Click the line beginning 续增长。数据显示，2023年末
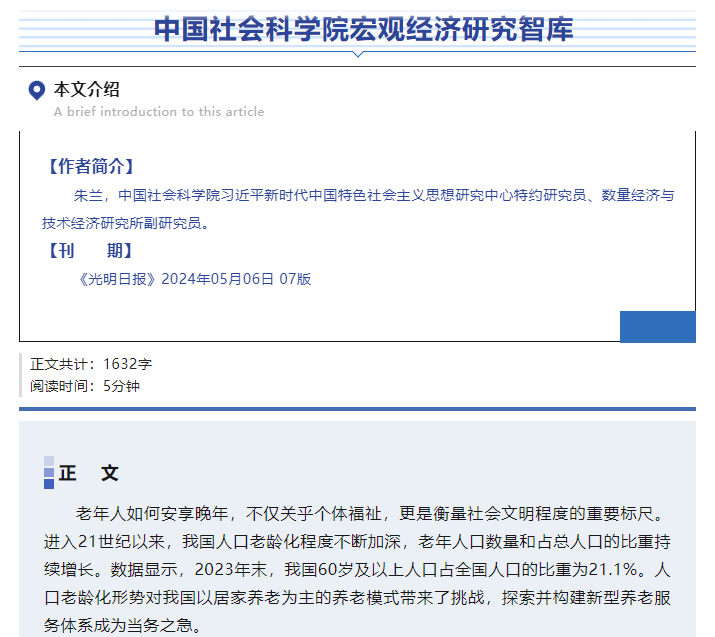715x637 pixels. (x=357, y=570)
